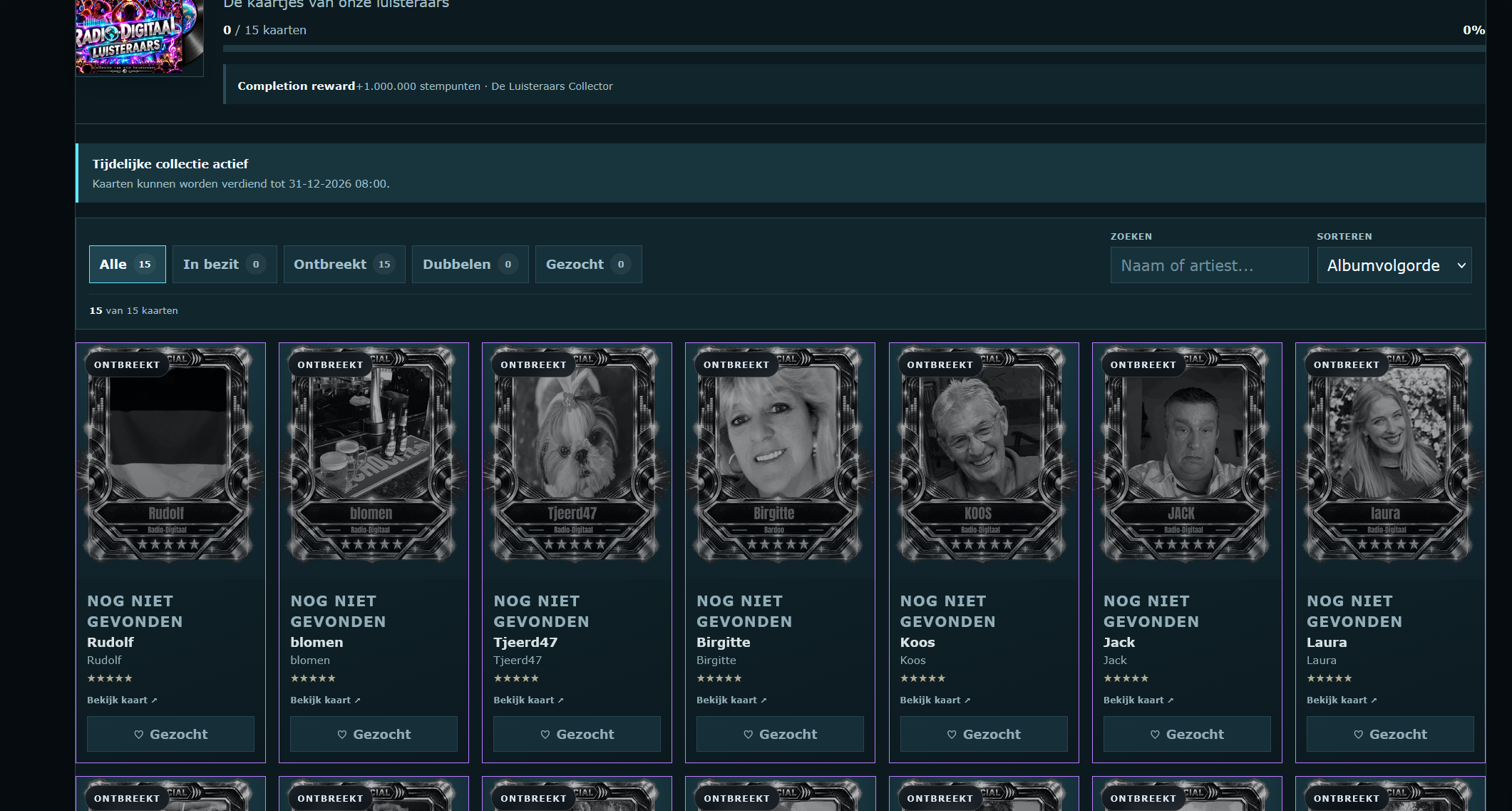Show the Dubbelen tab
Viewport: 1512px width, 811px height.
tap(470, 265)
